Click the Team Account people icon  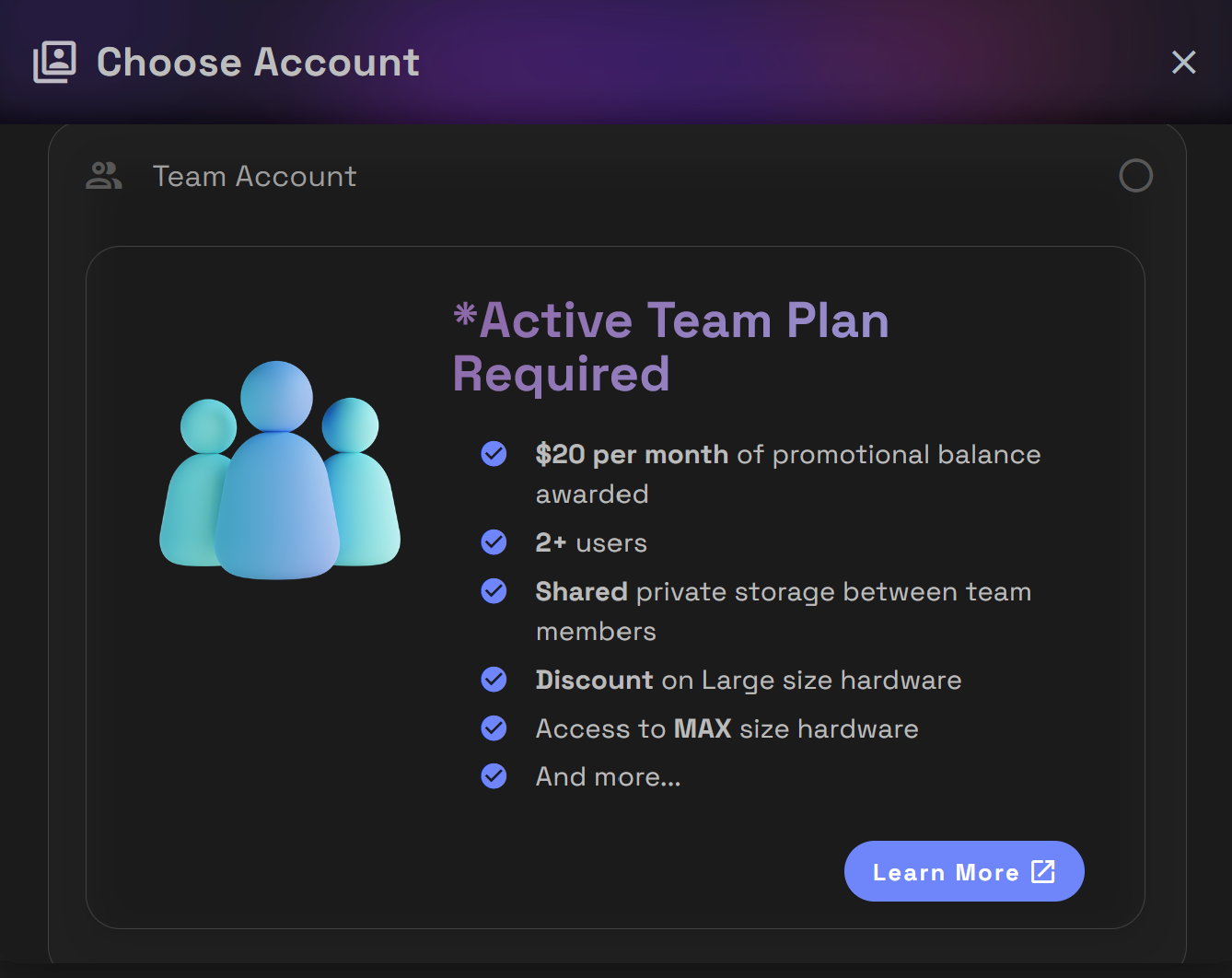coord(104,176)
